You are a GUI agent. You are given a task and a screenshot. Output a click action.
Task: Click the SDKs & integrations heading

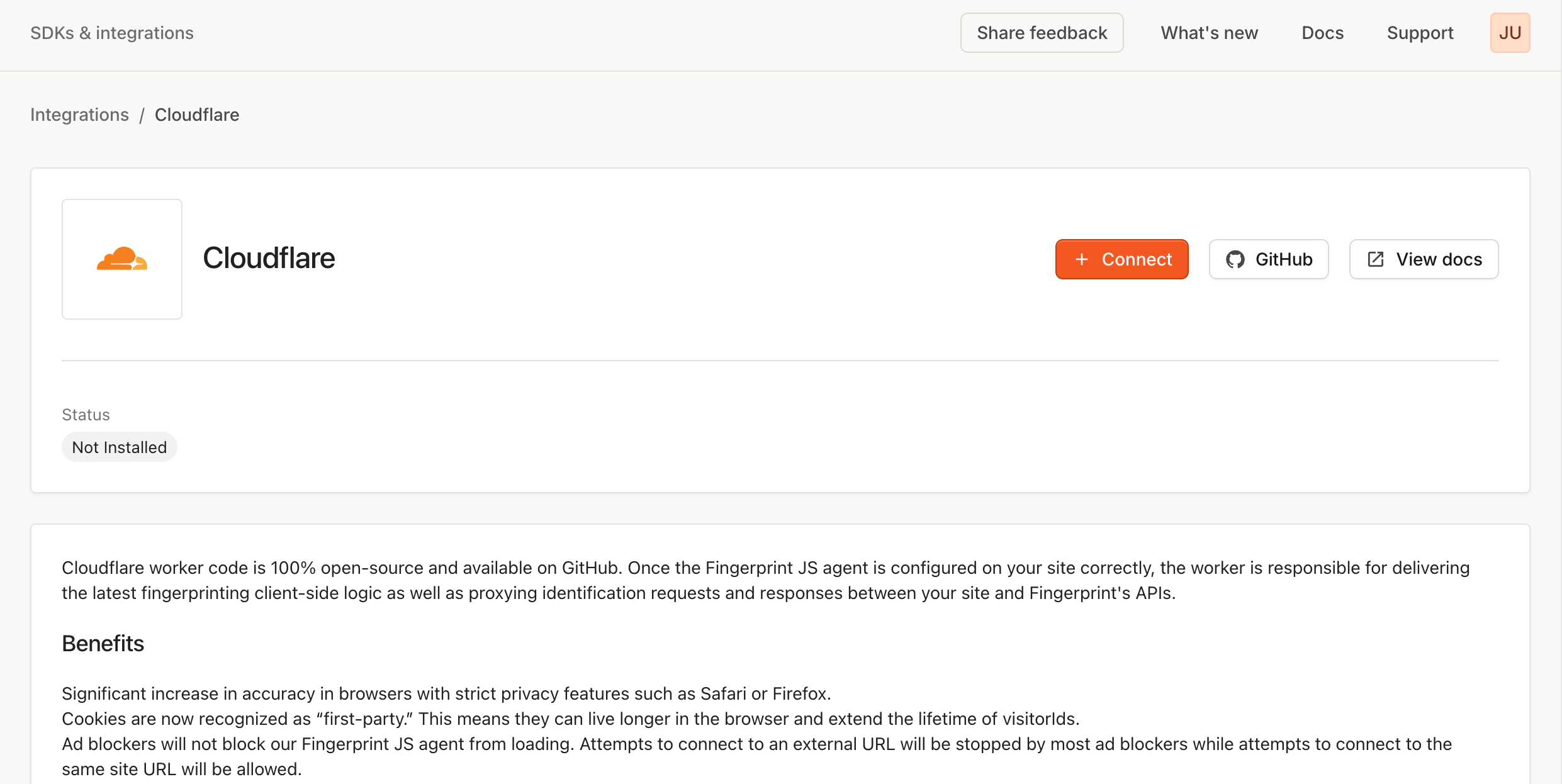[111, 33]
